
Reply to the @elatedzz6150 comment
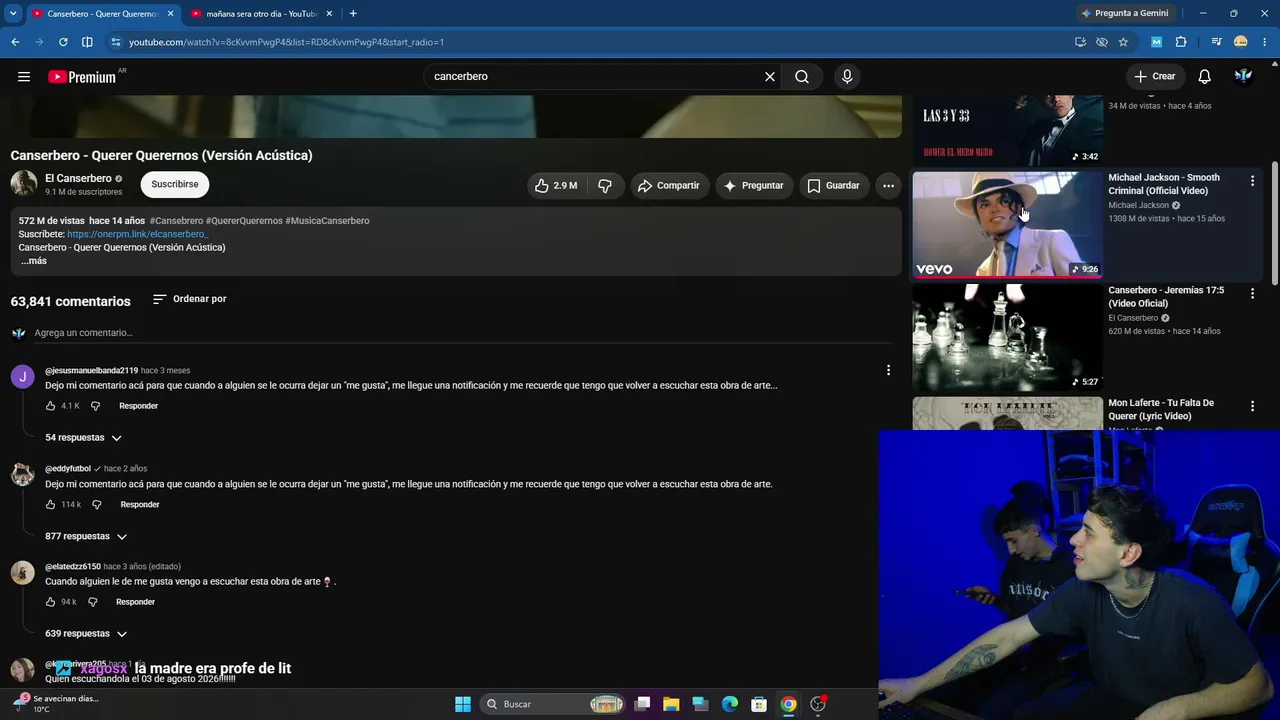(x=135, y=602)
